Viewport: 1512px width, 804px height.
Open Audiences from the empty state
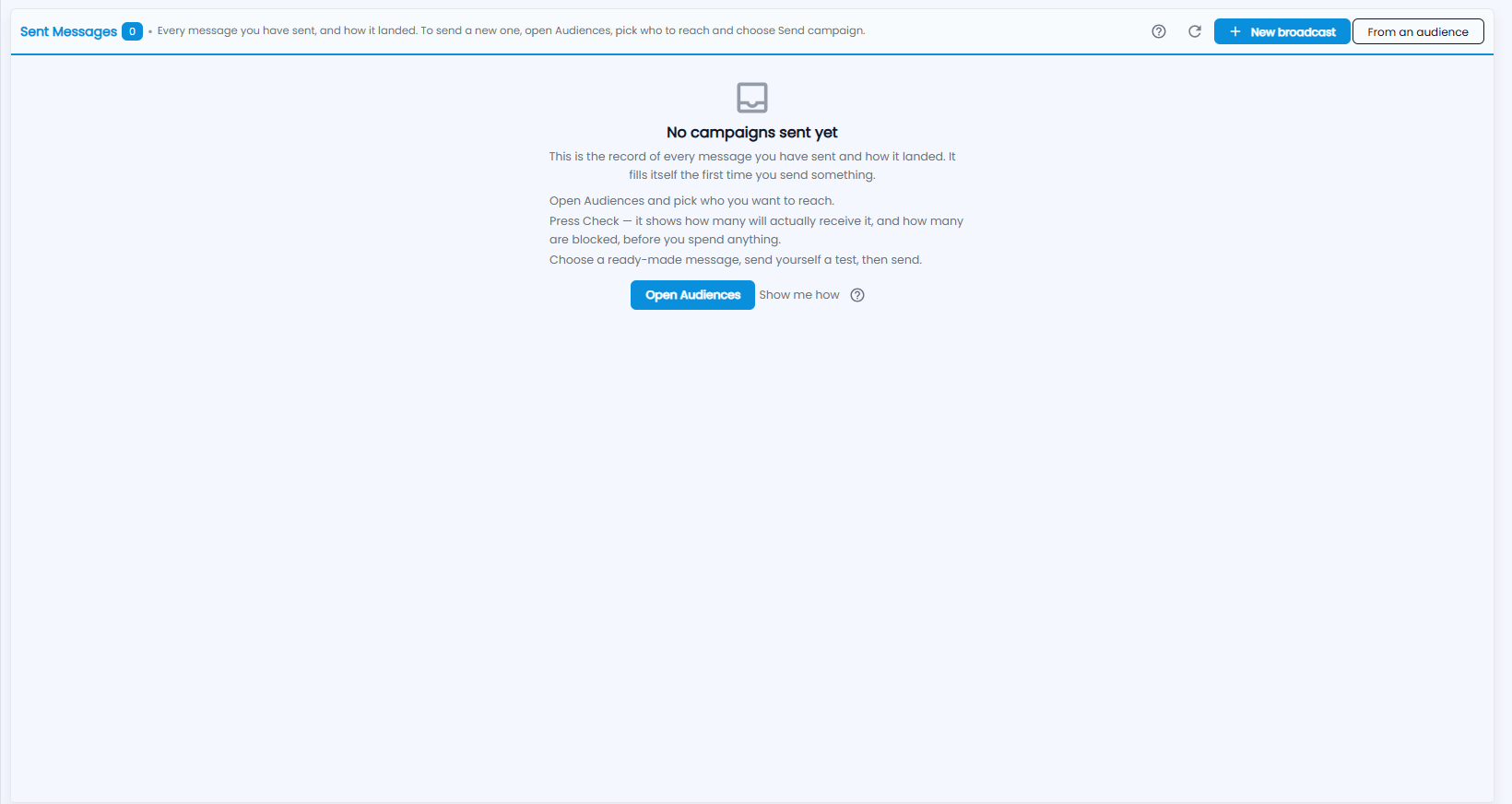692,295
